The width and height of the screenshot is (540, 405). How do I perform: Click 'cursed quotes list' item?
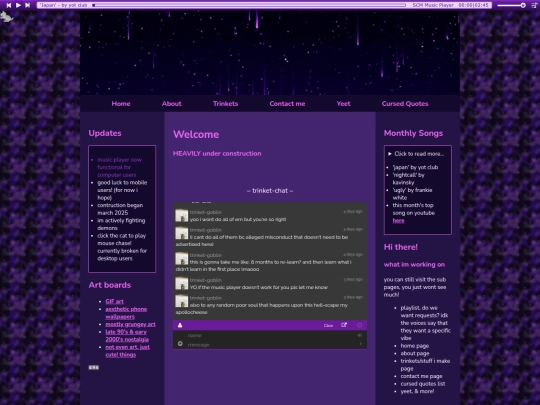[423, 384]
